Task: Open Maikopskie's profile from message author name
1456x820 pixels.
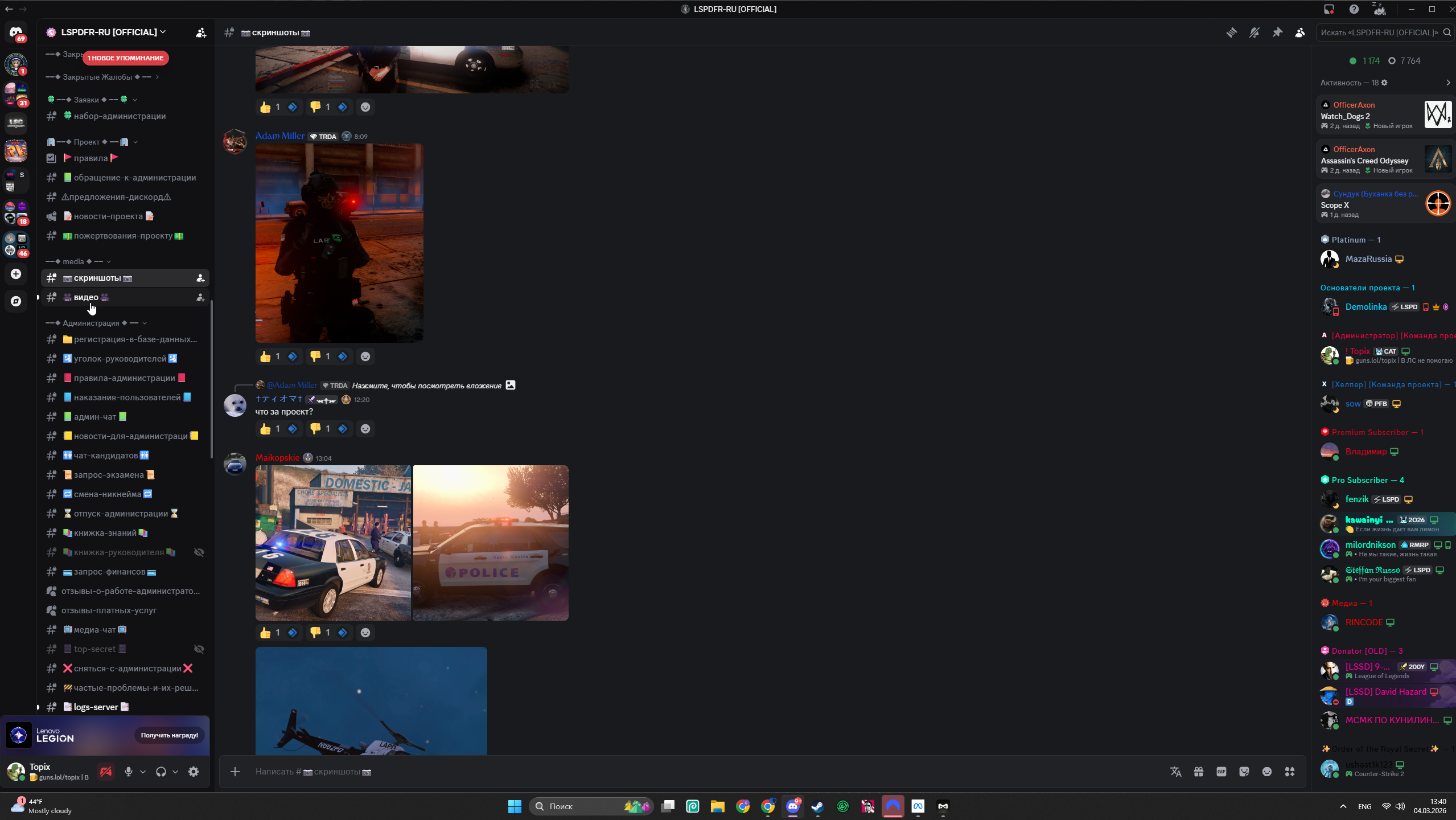Action: [x=277, y=458]
